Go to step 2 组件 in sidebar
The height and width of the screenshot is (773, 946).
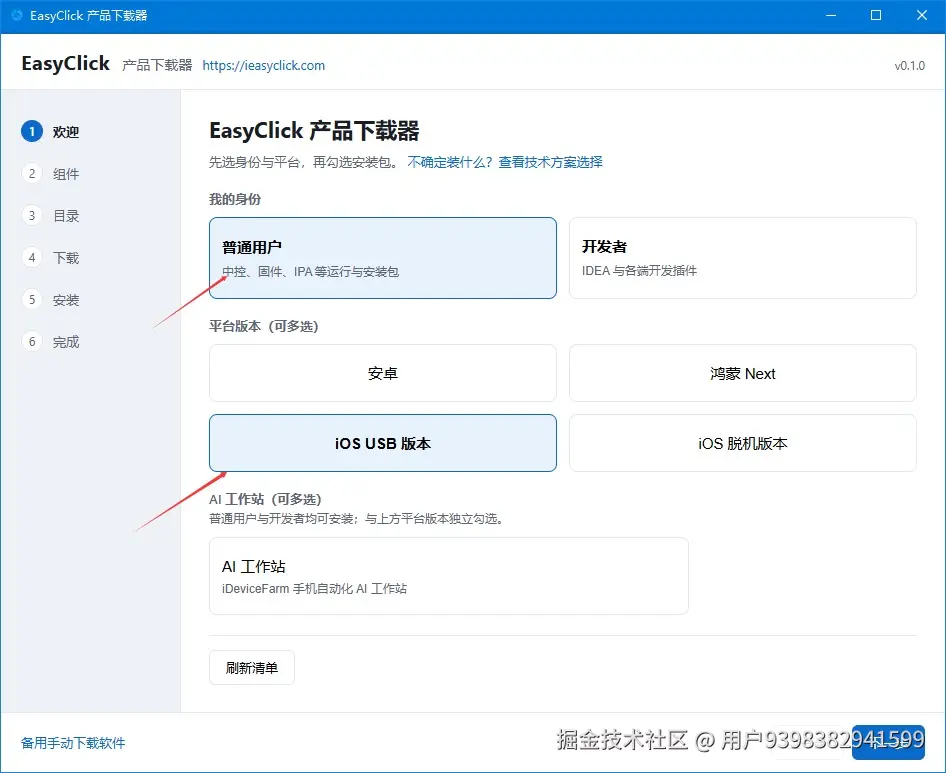pyautogui.click(x=51, y=174)
